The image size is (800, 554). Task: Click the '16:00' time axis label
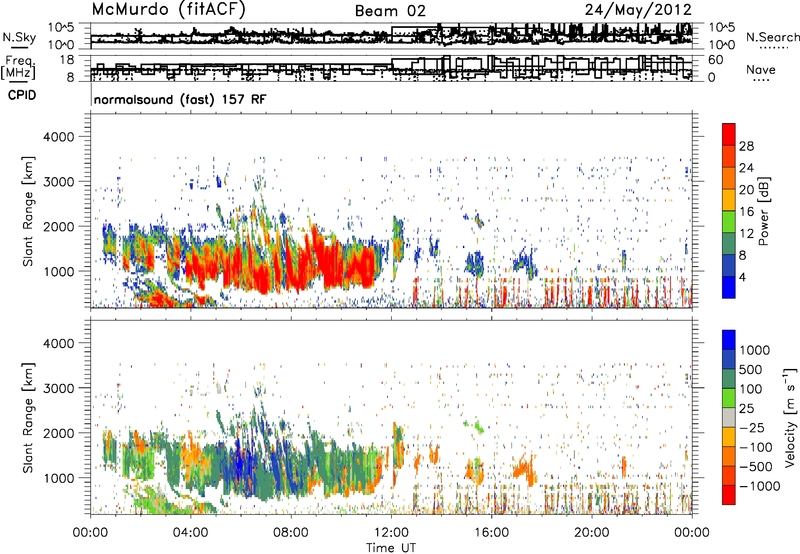tap(491, 533)
